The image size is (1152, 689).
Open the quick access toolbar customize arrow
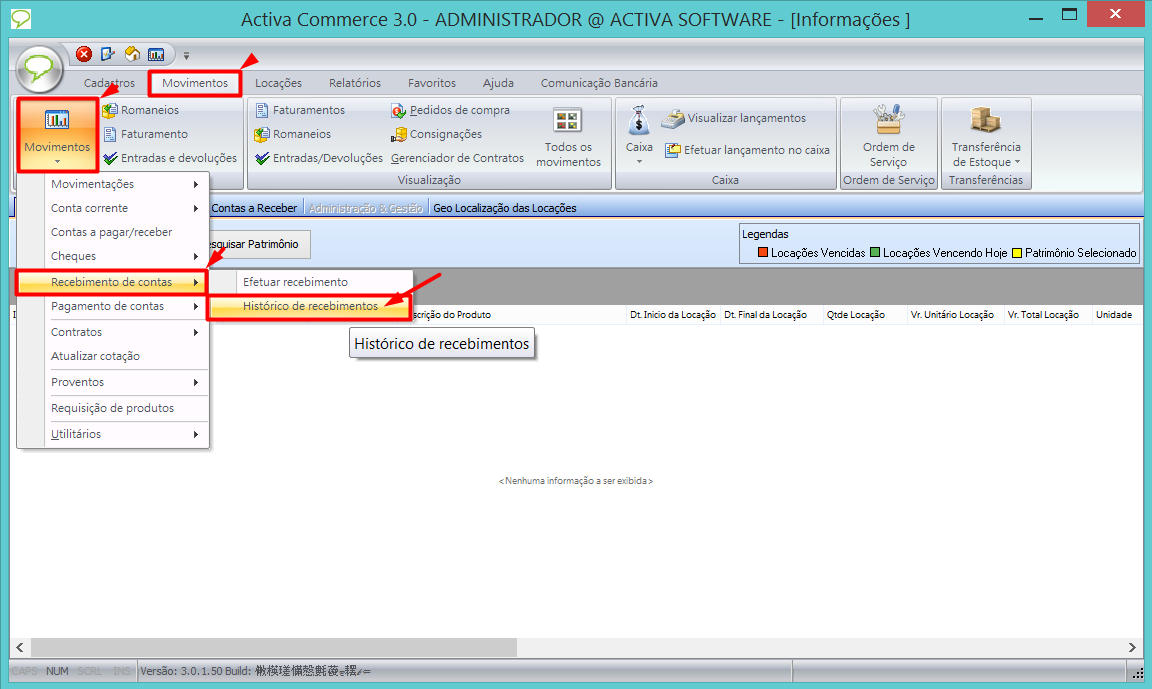[186, 55]
